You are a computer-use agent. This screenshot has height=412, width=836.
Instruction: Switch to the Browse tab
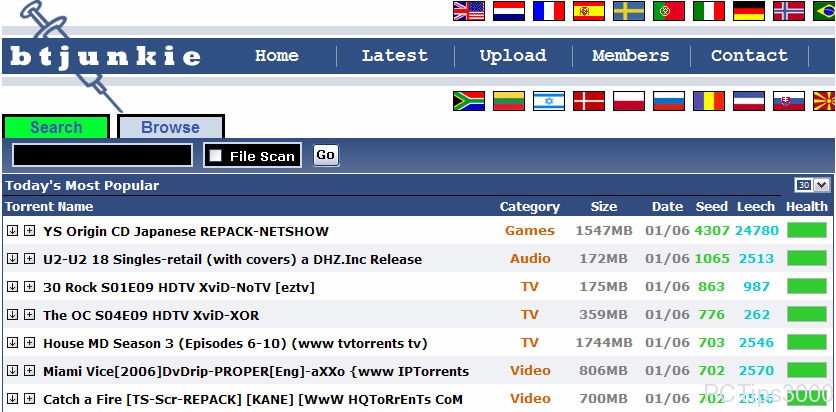tap(171, 127)
